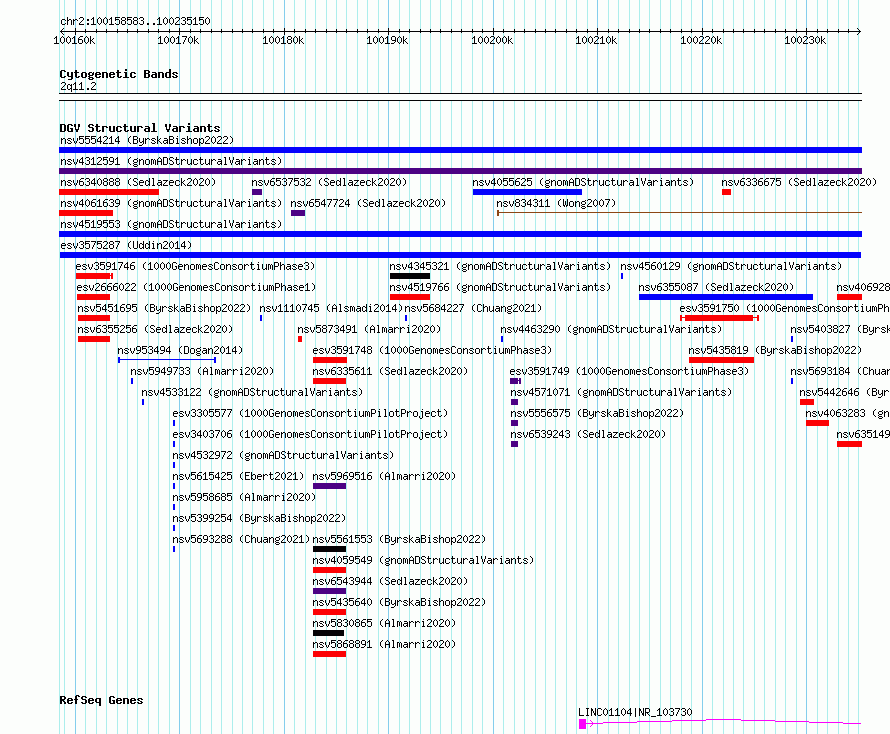The height and width of the screenshot is (734, 890).
Task: Select nsv5868891 (Almarri2020) label
Action: coord(384,644)
